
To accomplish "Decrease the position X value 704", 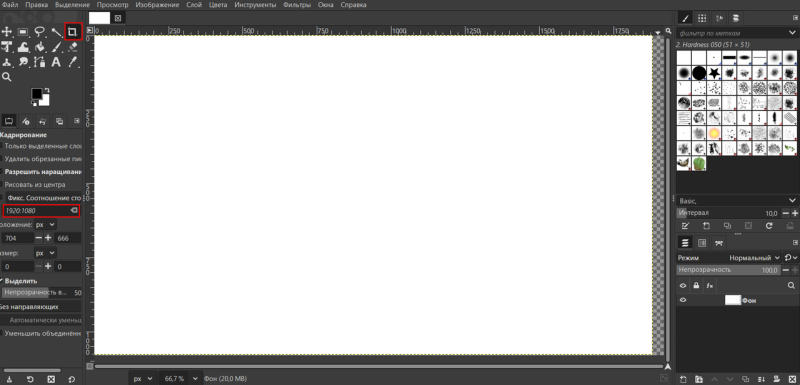I will point(39,238).
